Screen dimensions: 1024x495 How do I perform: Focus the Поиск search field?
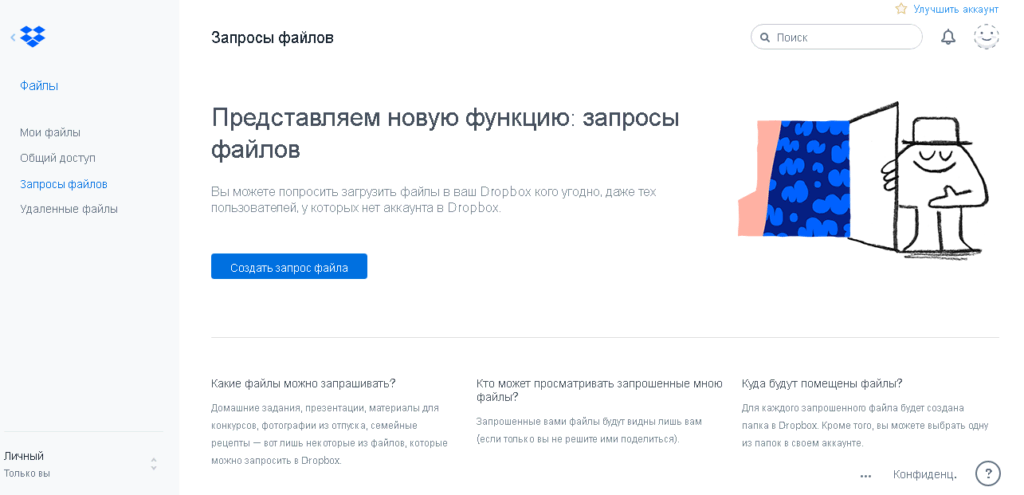click(x=843, y=38)
